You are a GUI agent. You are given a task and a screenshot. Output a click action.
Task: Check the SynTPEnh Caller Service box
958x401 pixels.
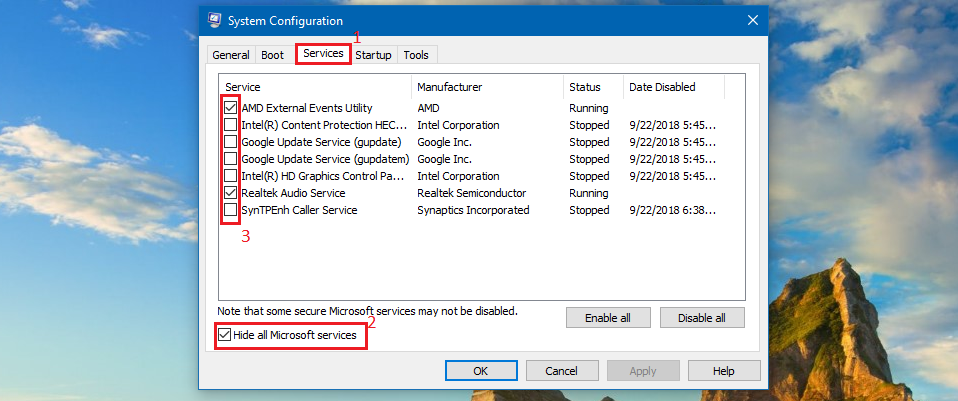click(231, 210)
